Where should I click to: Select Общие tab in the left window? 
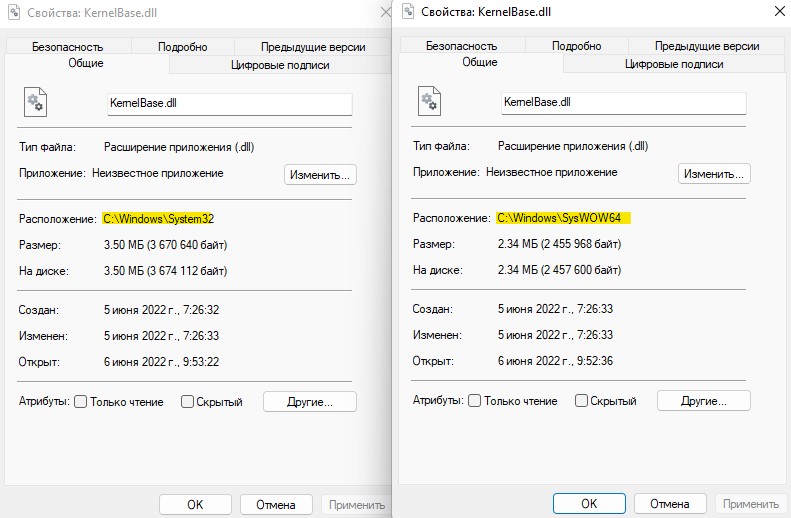(x=86, y=63)
